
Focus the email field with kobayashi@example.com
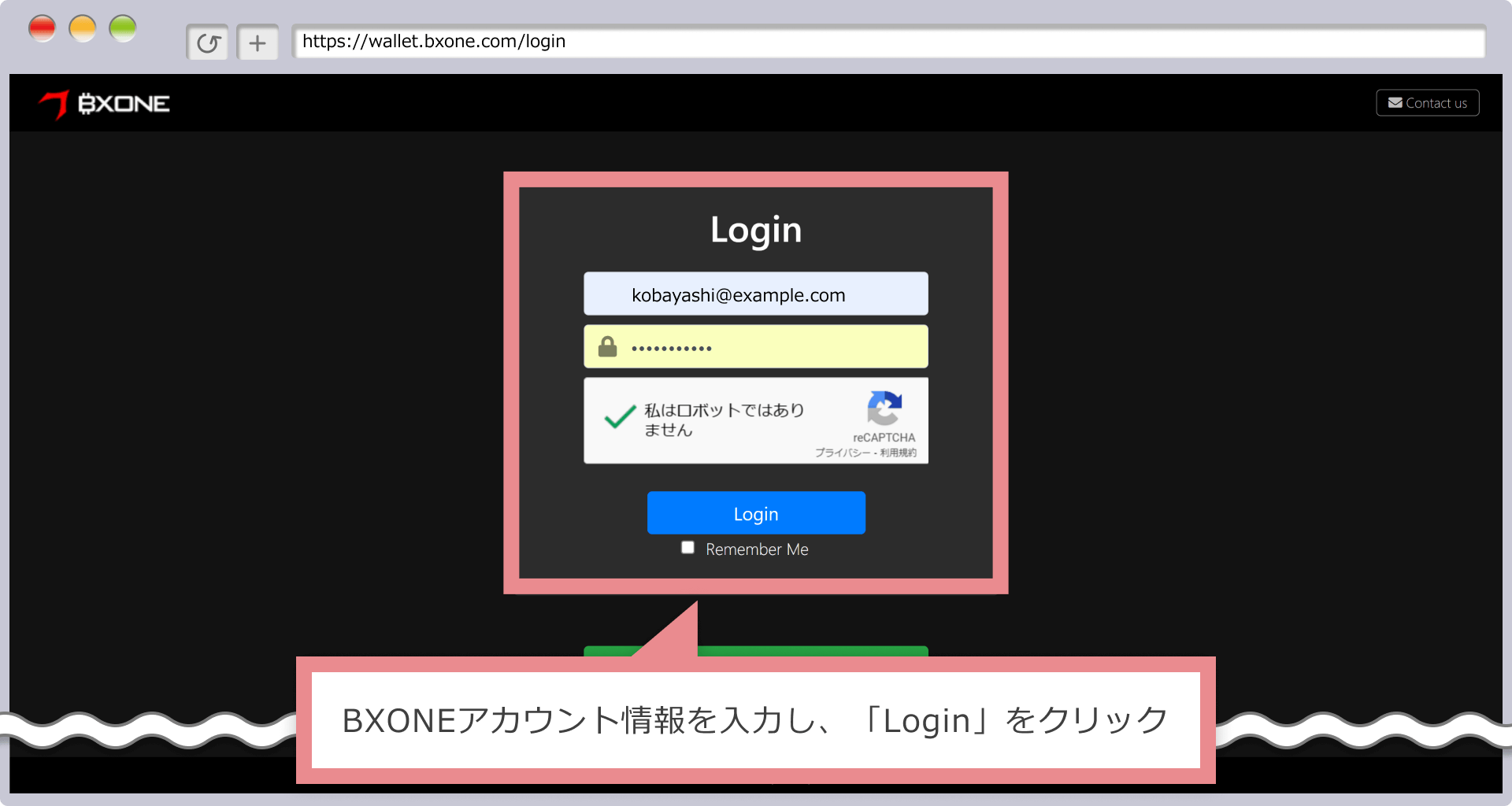coord(756,294)
